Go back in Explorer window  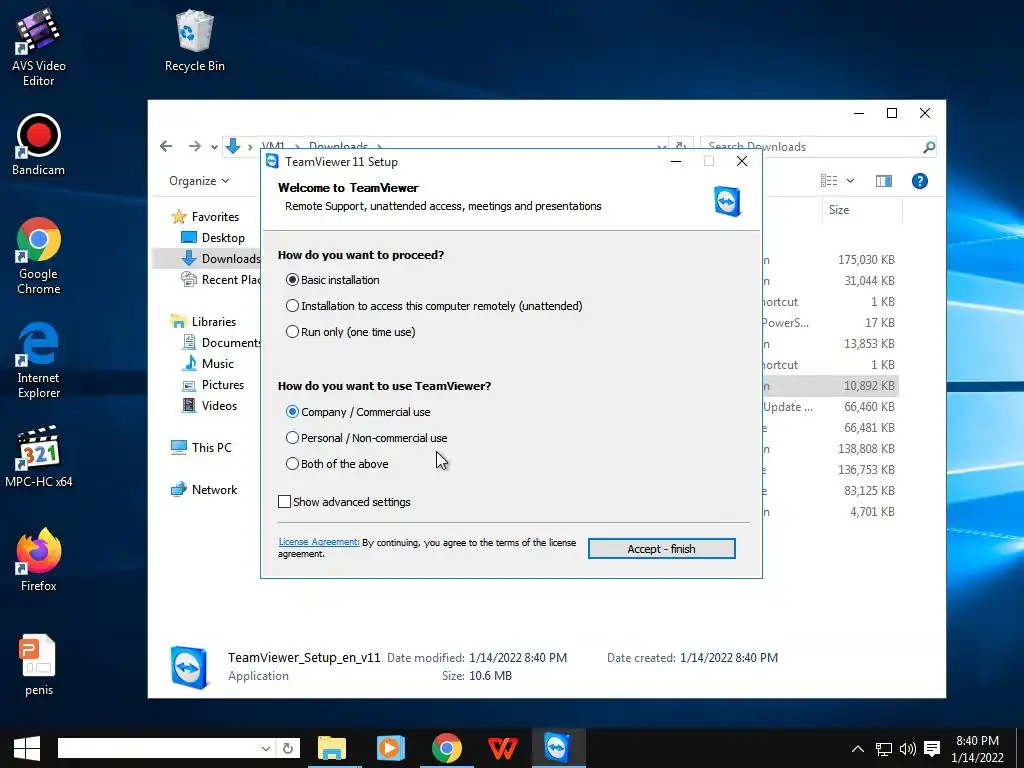pos(167,146)
